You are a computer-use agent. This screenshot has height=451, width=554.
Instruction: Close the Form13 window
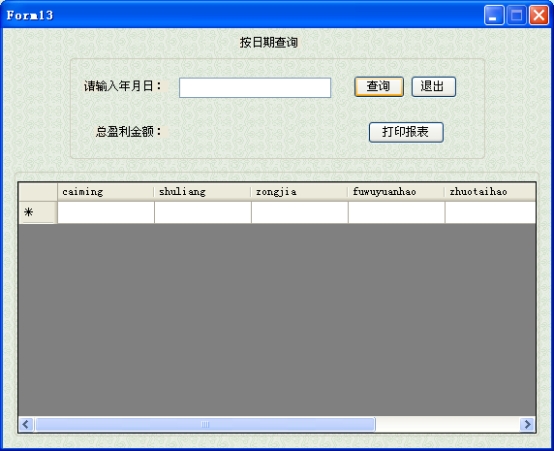click(x=539, y=16)
